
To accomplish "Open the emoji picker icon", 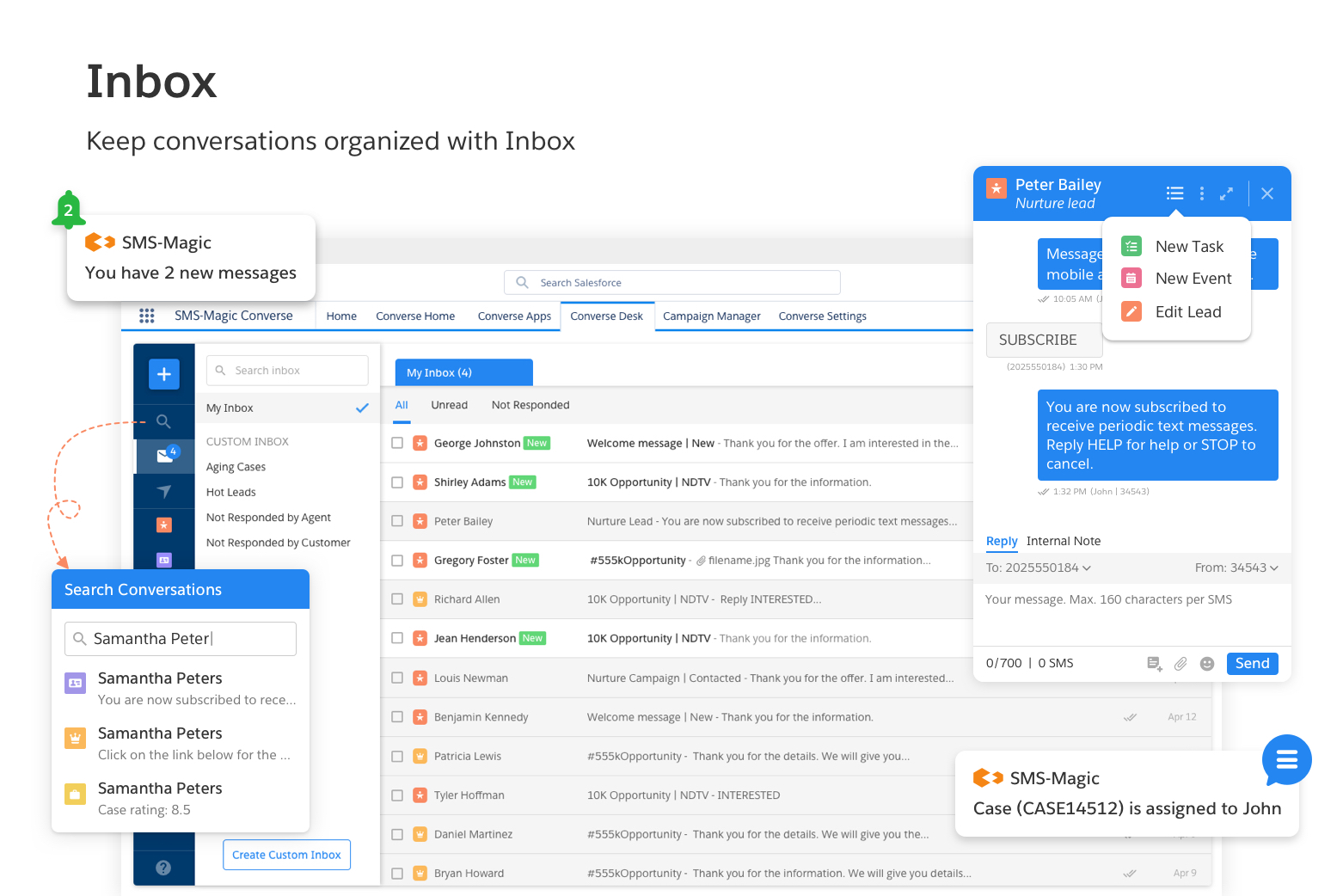I will (x=1207, y=663).
